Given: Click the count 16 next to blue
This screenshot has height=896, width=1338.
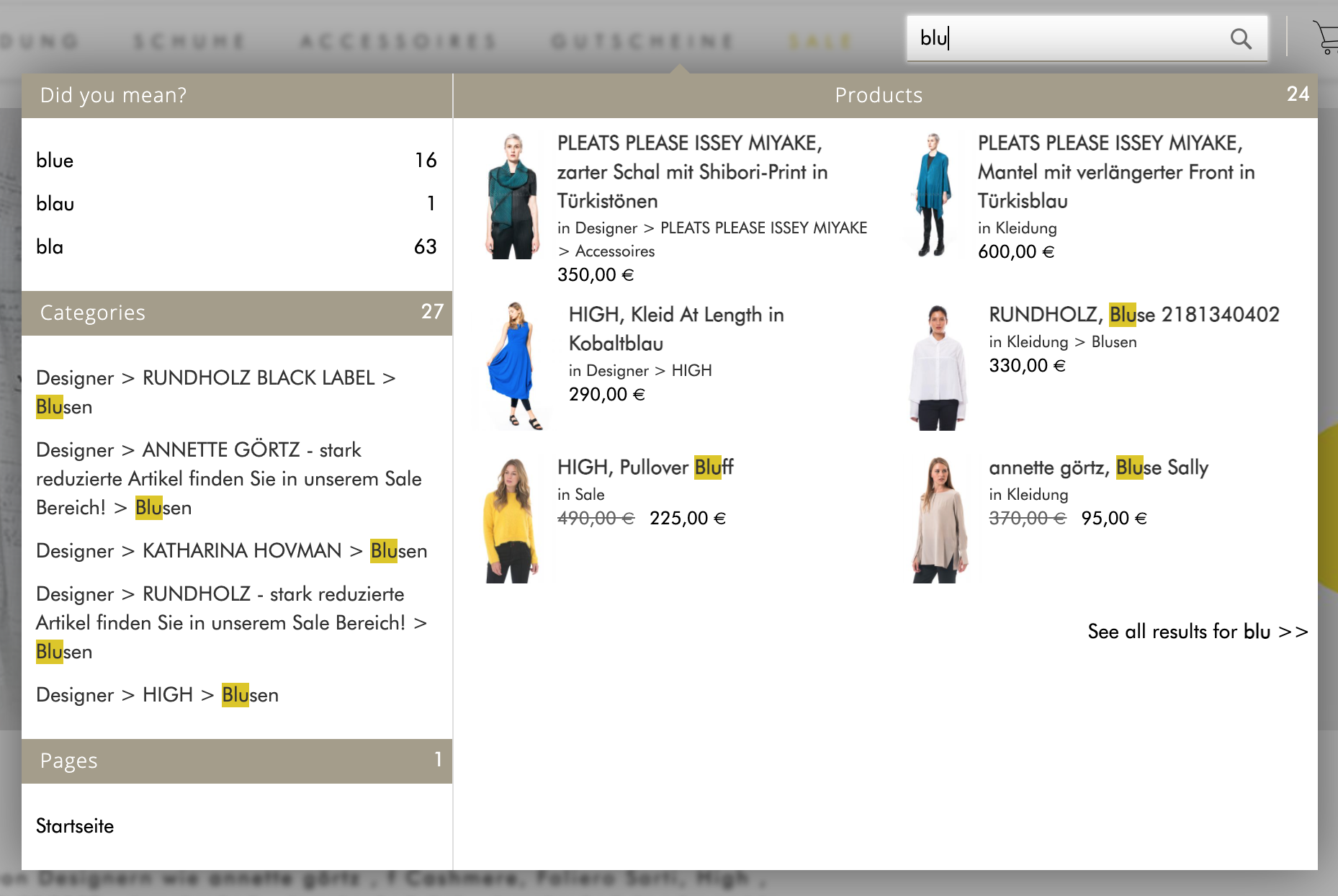Looking at the screenshot, I should click(426, 160).
